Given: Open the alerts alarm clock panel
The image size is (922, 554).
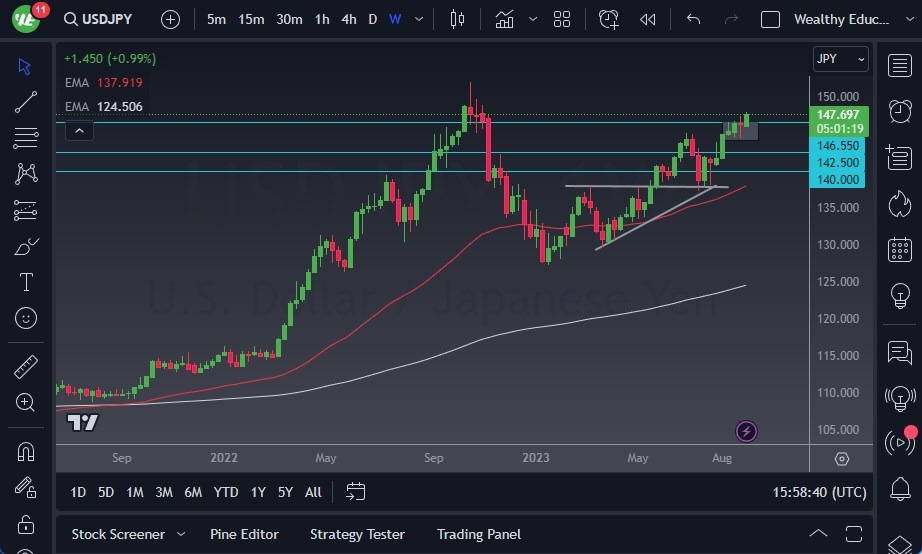Looking at the screenshot, I should 899,110.
